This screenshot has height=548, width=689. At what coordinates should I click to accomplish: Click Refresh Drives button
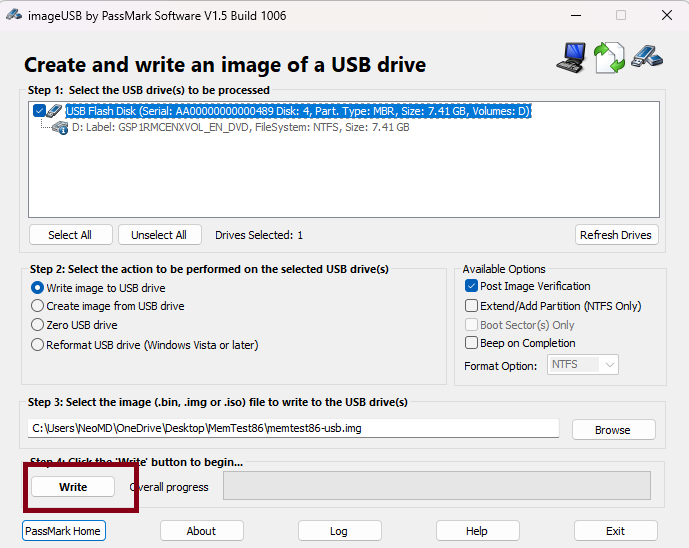coord(617,235)
